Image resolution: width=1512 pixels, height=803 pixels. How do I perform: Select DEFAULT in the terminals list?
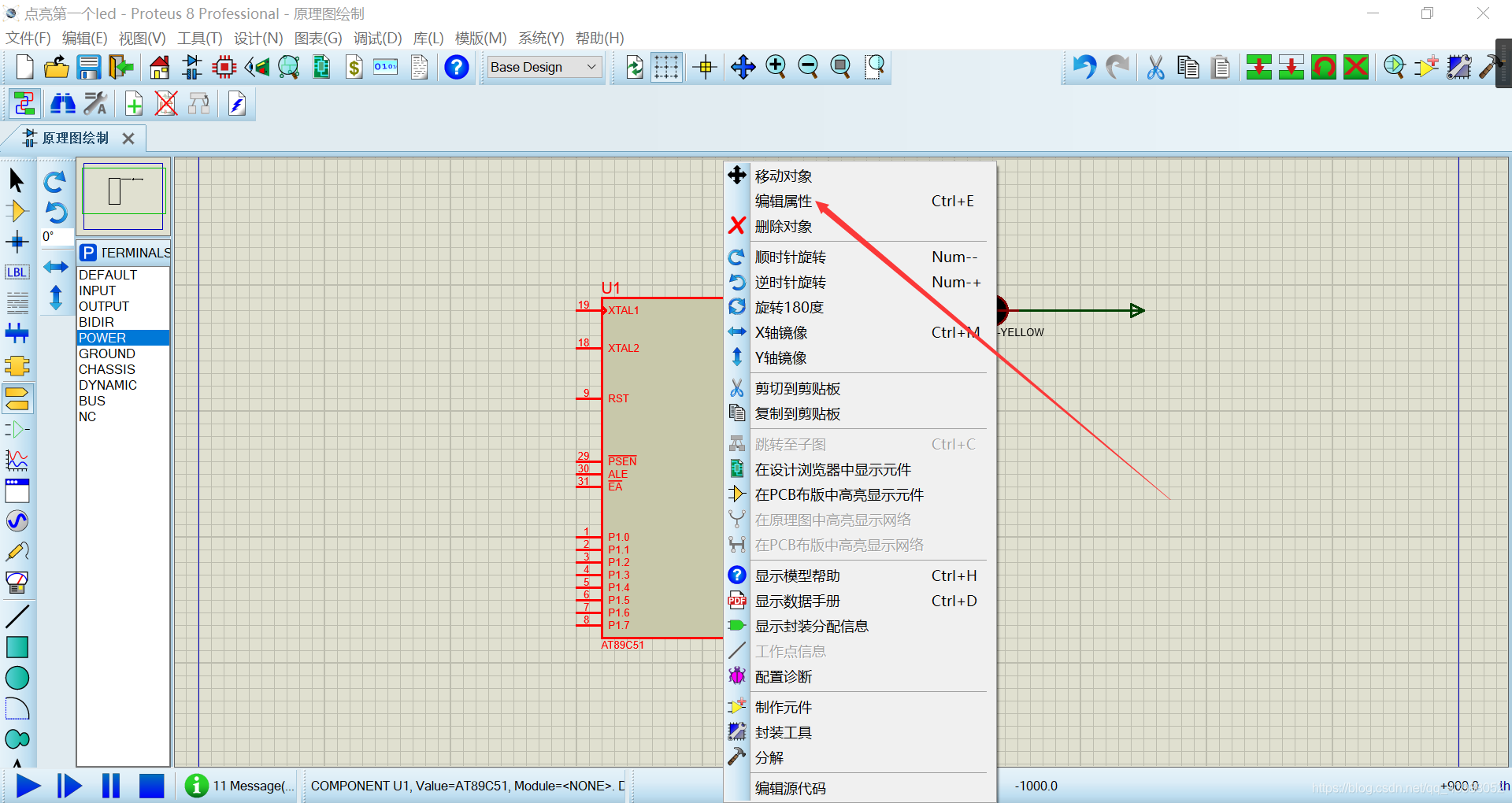123,275
